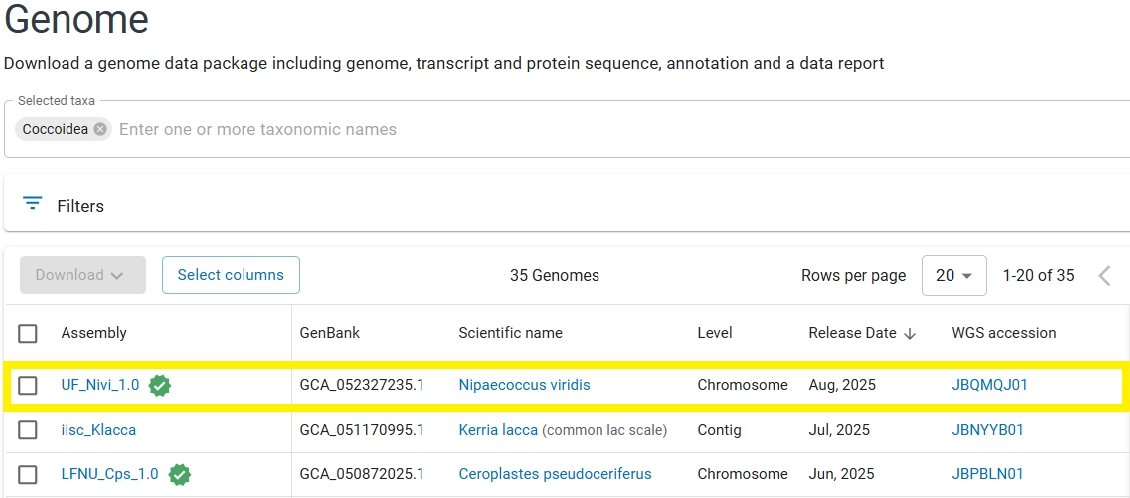Tick the LFNU_Cps_1.0 row checkbox
1130x498 pixels.
click(x=28, y=474)
